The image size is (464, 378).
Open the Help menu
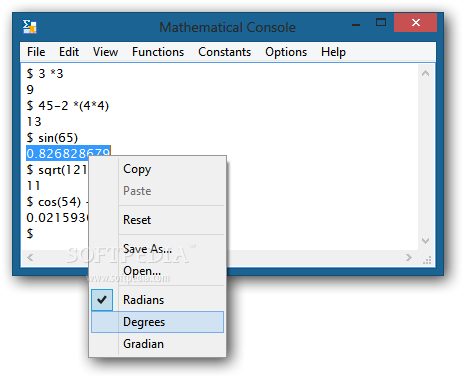point(333,52)
